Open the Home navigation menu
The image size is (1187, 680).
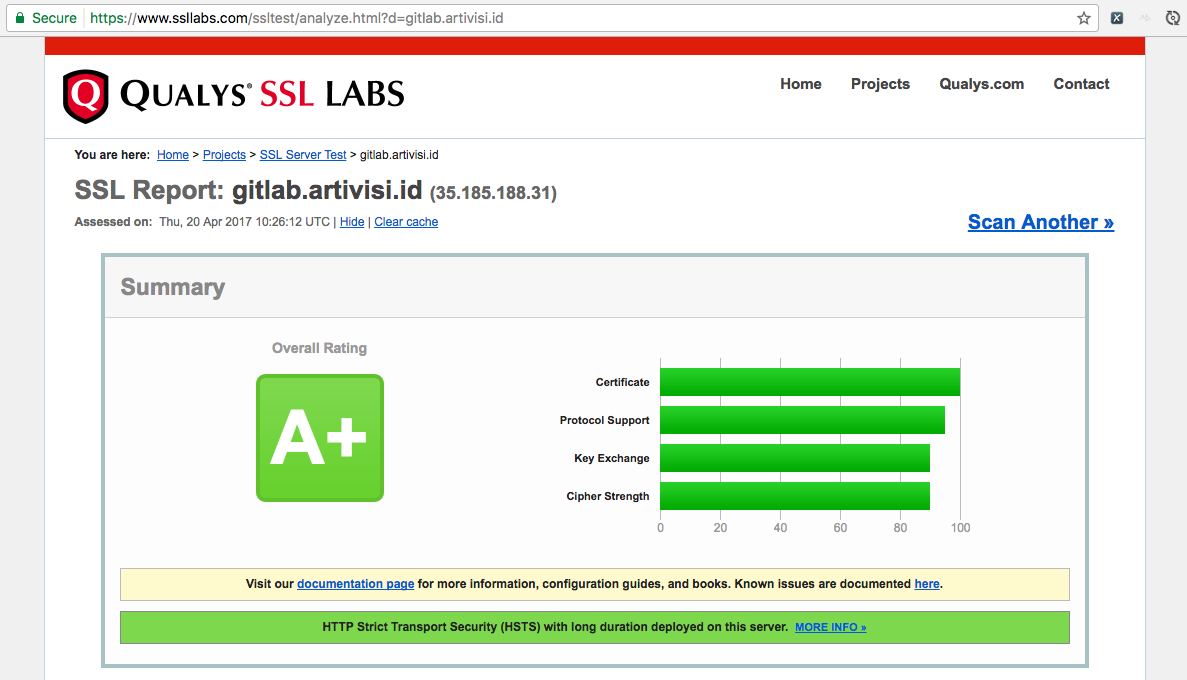coord(801,84)
